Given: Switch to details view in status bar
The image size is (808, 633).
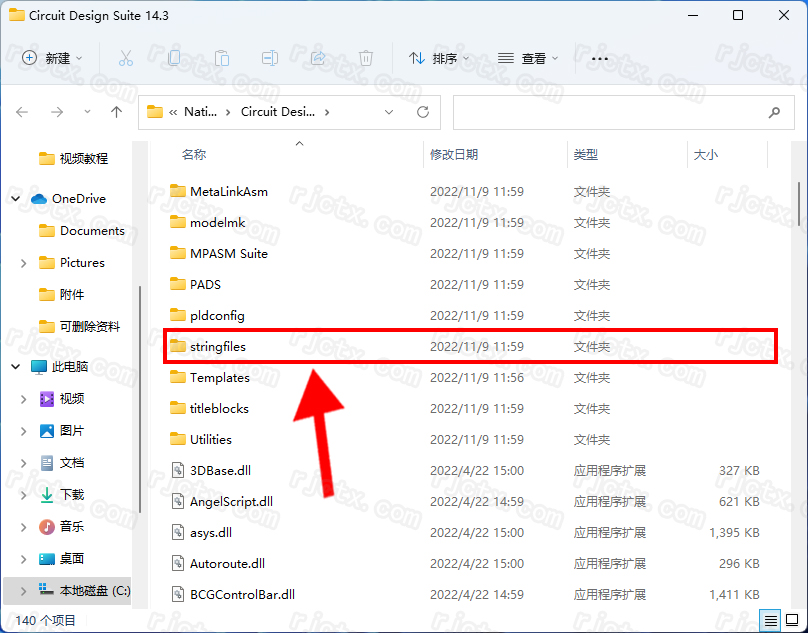Looking at the screenshot, I should point(770,621).
